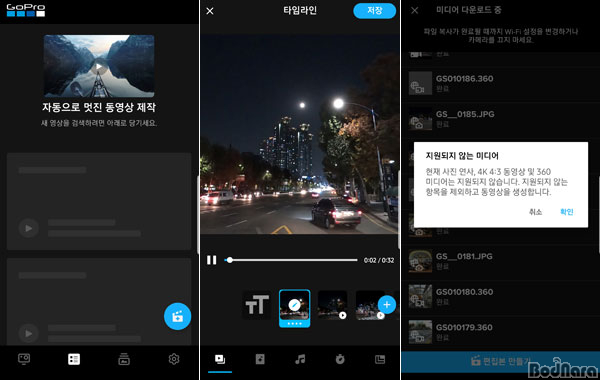This screenshot has height=380, width=600.
Task: Open the format layout tab icon
Action: [380, 359]
